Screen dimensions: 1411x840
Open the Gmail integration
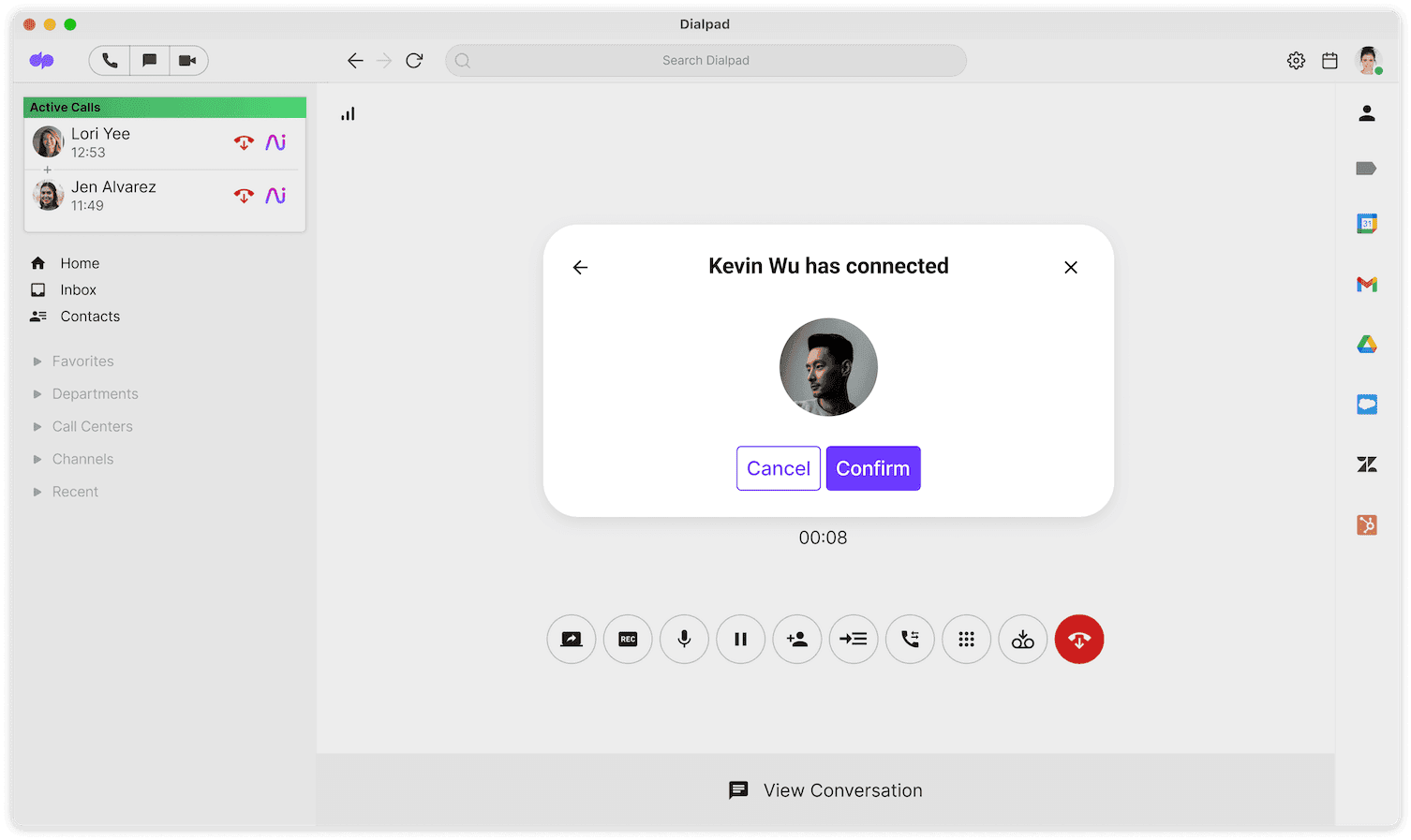(1367, 284)
